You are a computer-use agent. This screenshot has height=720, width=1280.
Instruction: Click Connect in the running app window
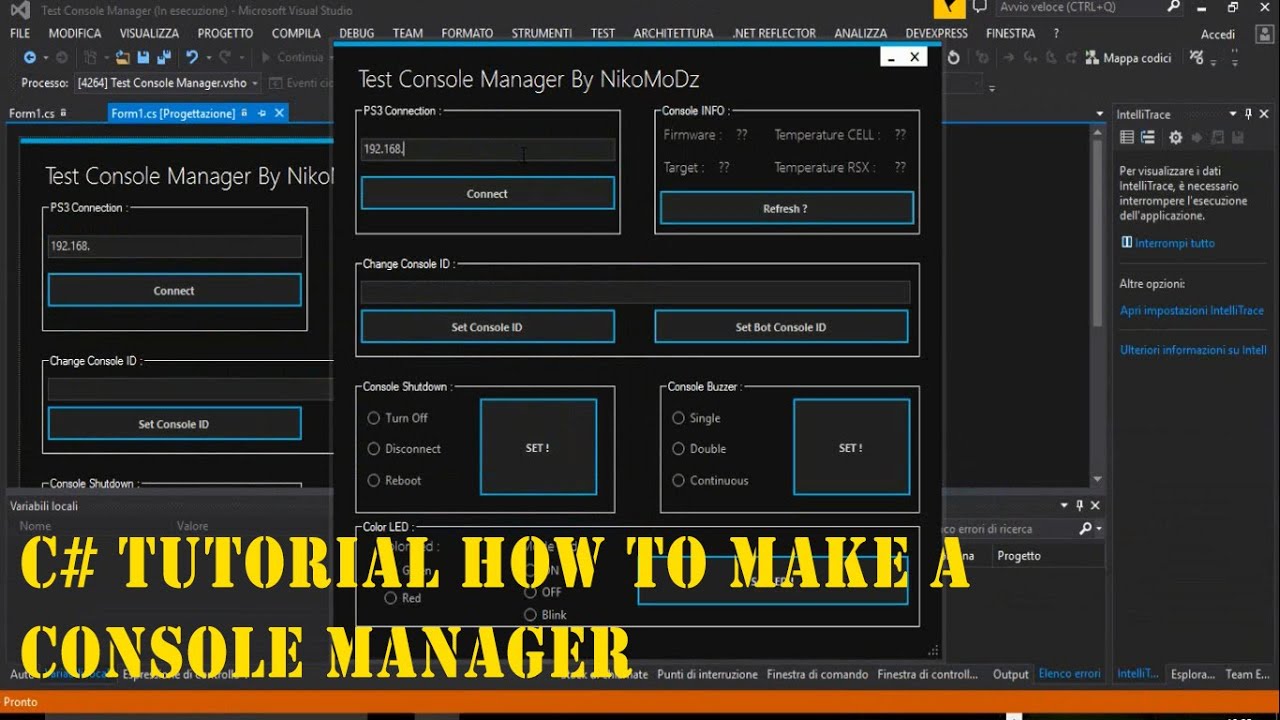tap(487, 193)
